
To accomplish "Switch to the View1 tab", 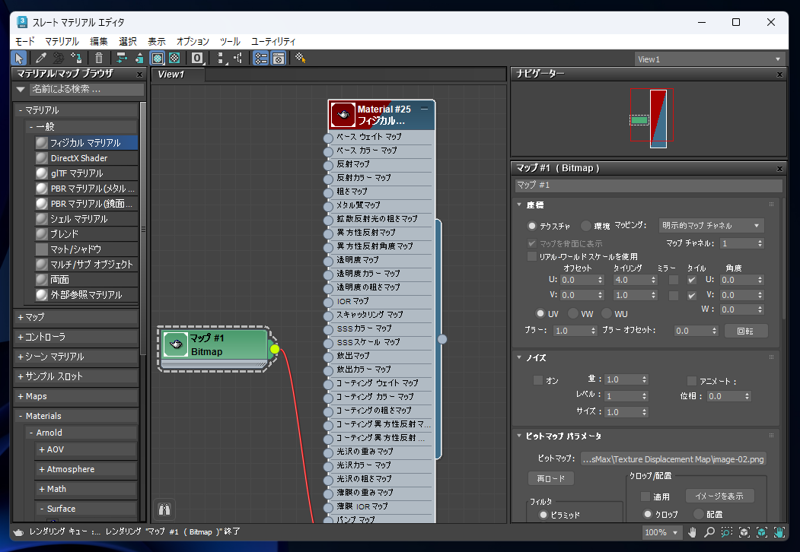I will 178,74.
